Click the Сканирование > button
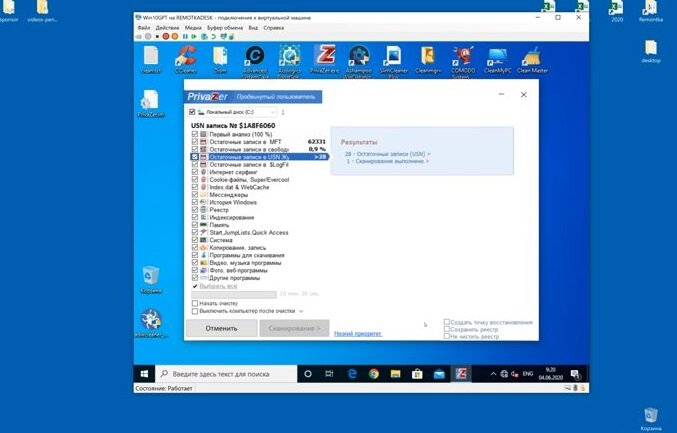 (294, 328)
